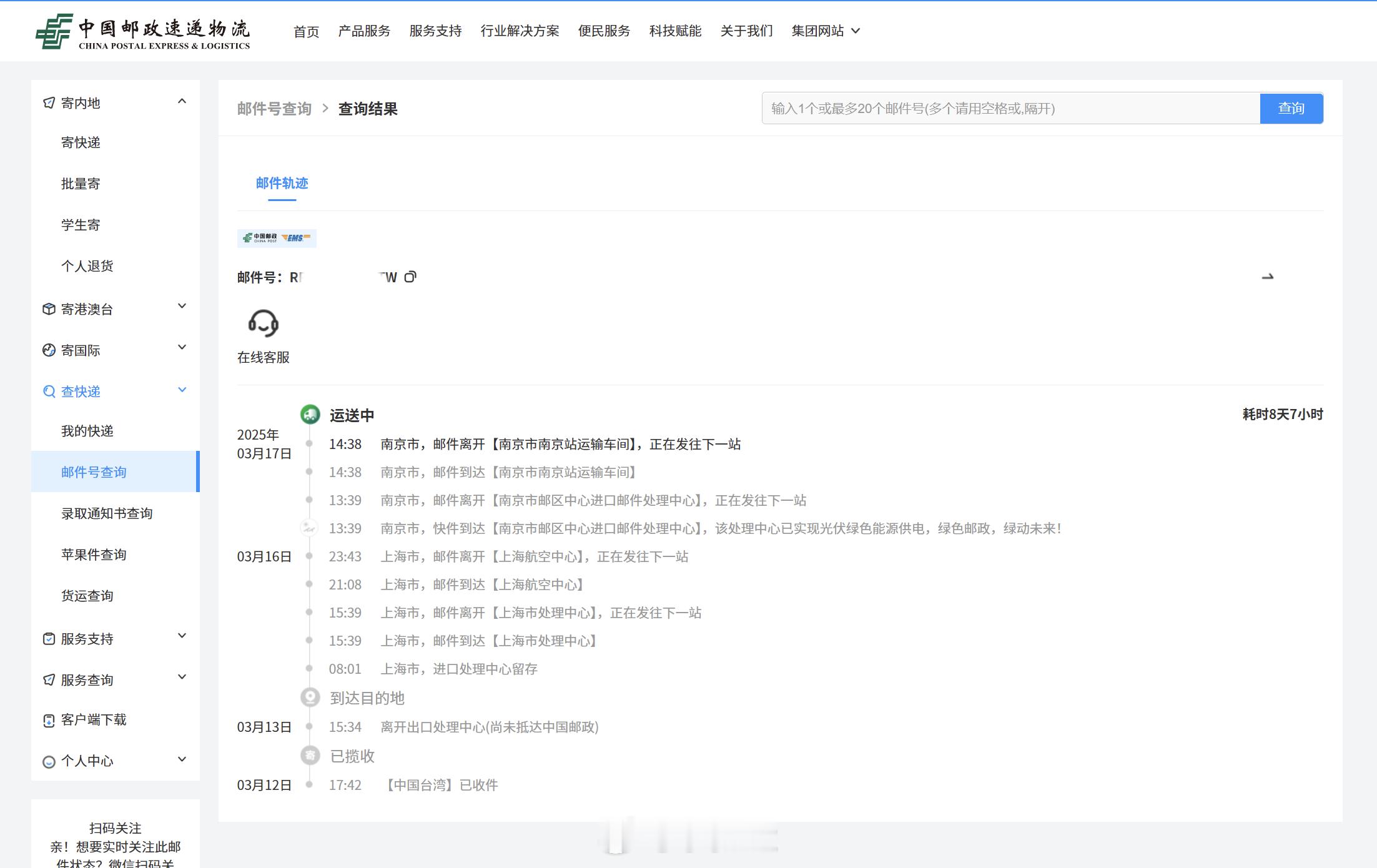This screenshot has height=868, width=1377.
Task: Toggle the '服务支持' sidebar section
Action: coord(113,637)
